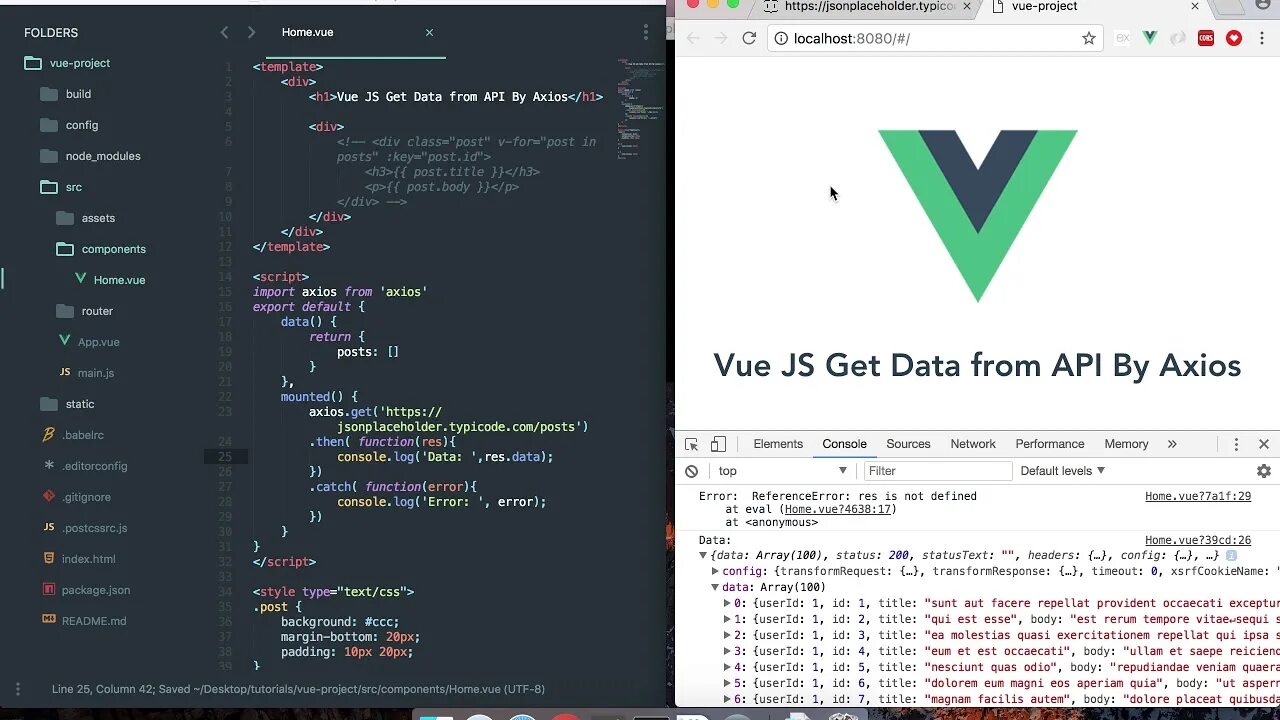1280x720 pixels.
Task: Open the Home.vue?39cd:26 source link
Action: coord(1198,540)
